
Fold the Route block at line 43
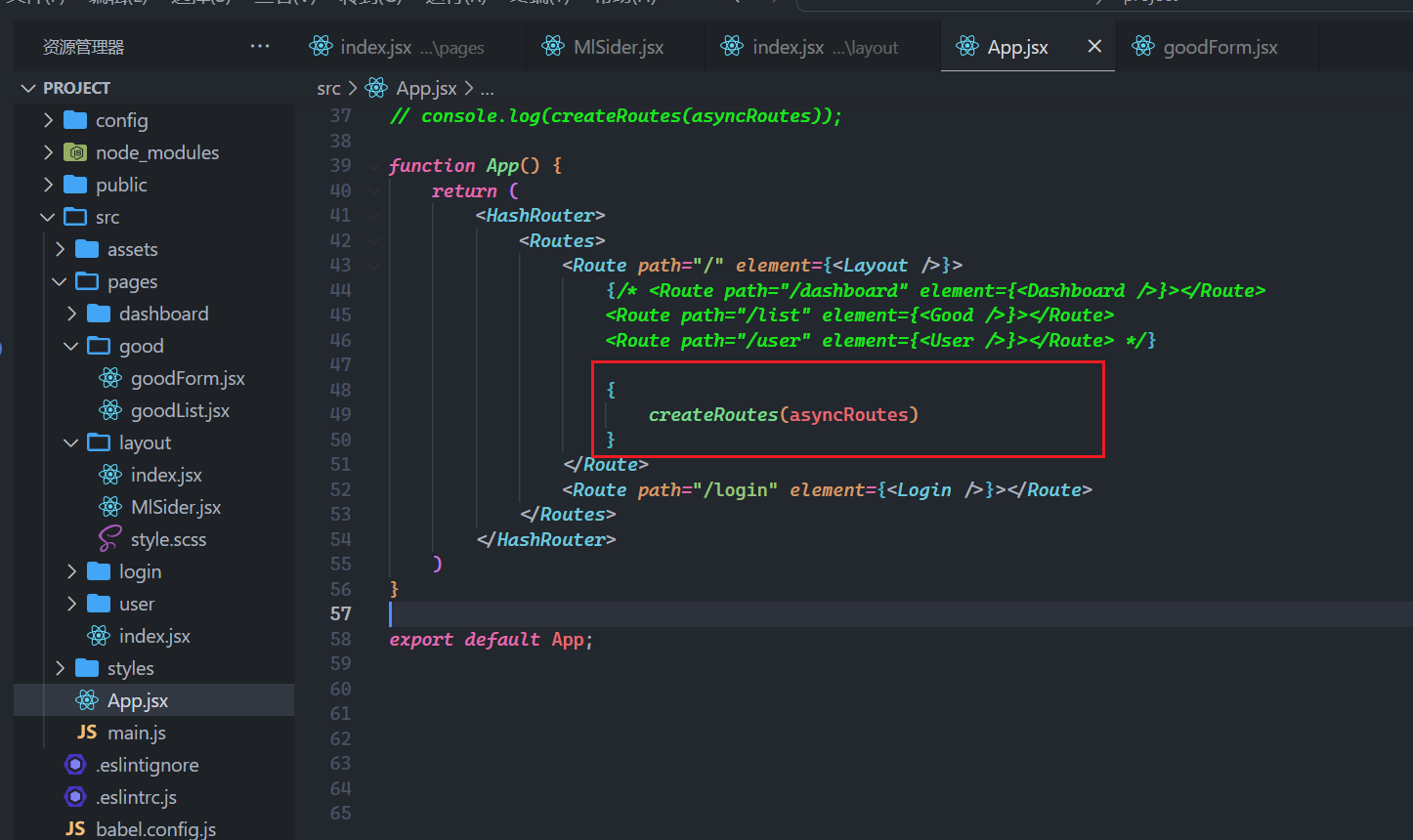tap(373, 266)
